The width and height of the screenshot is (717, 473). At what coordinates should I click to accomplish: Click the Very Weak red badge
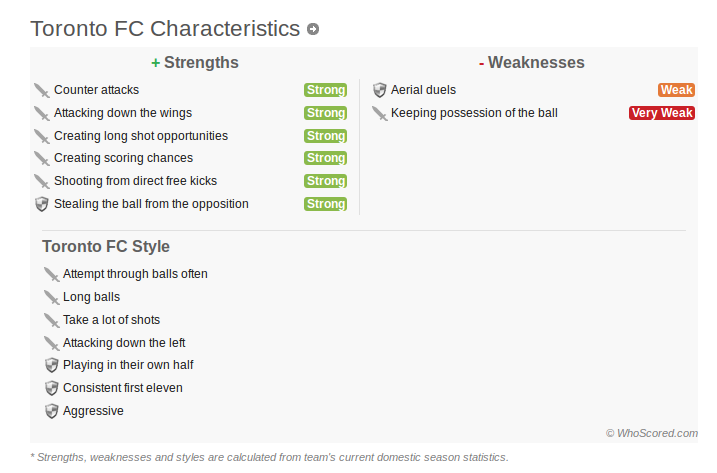coord(662,113)
